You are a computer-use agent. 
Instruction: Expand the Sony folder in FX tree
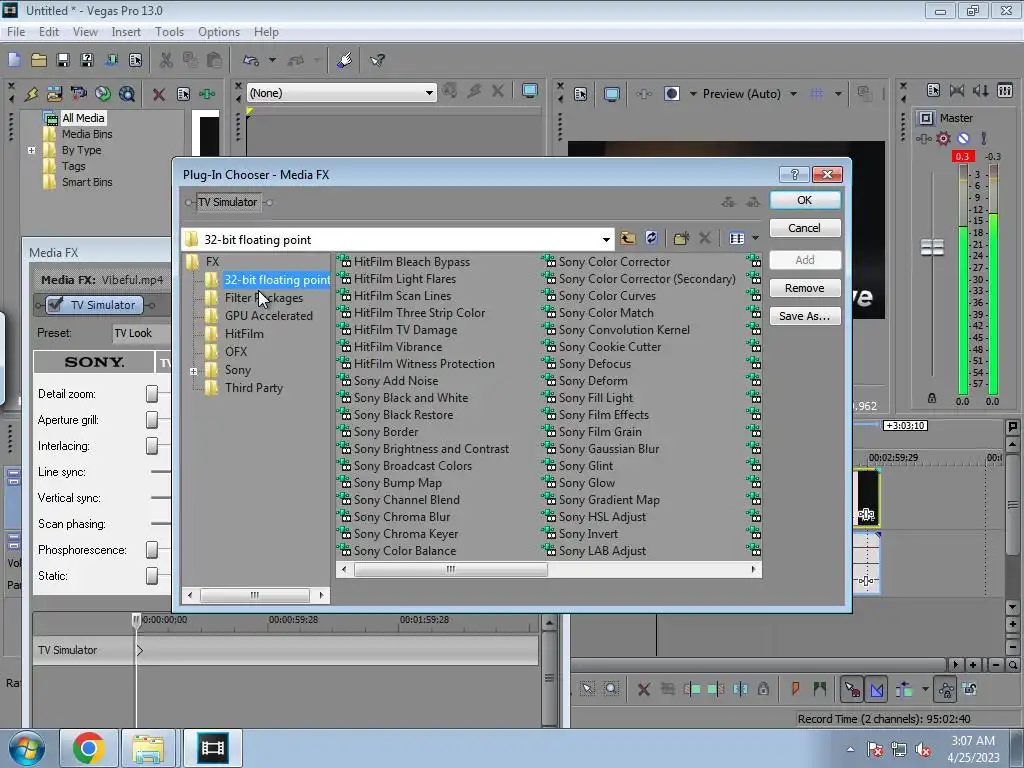click(193, 371)
